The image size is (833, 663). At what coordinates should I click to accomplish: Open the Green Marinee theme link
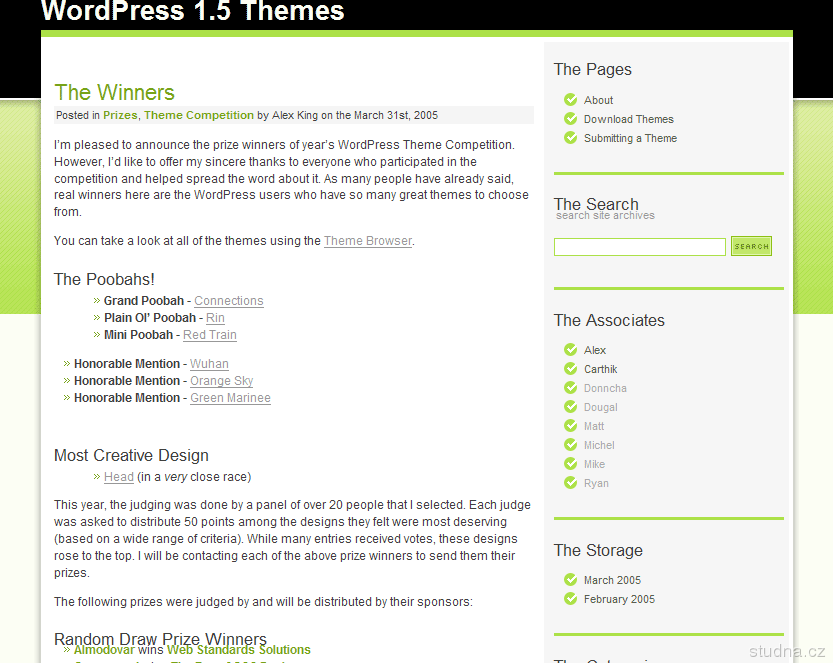231,398
